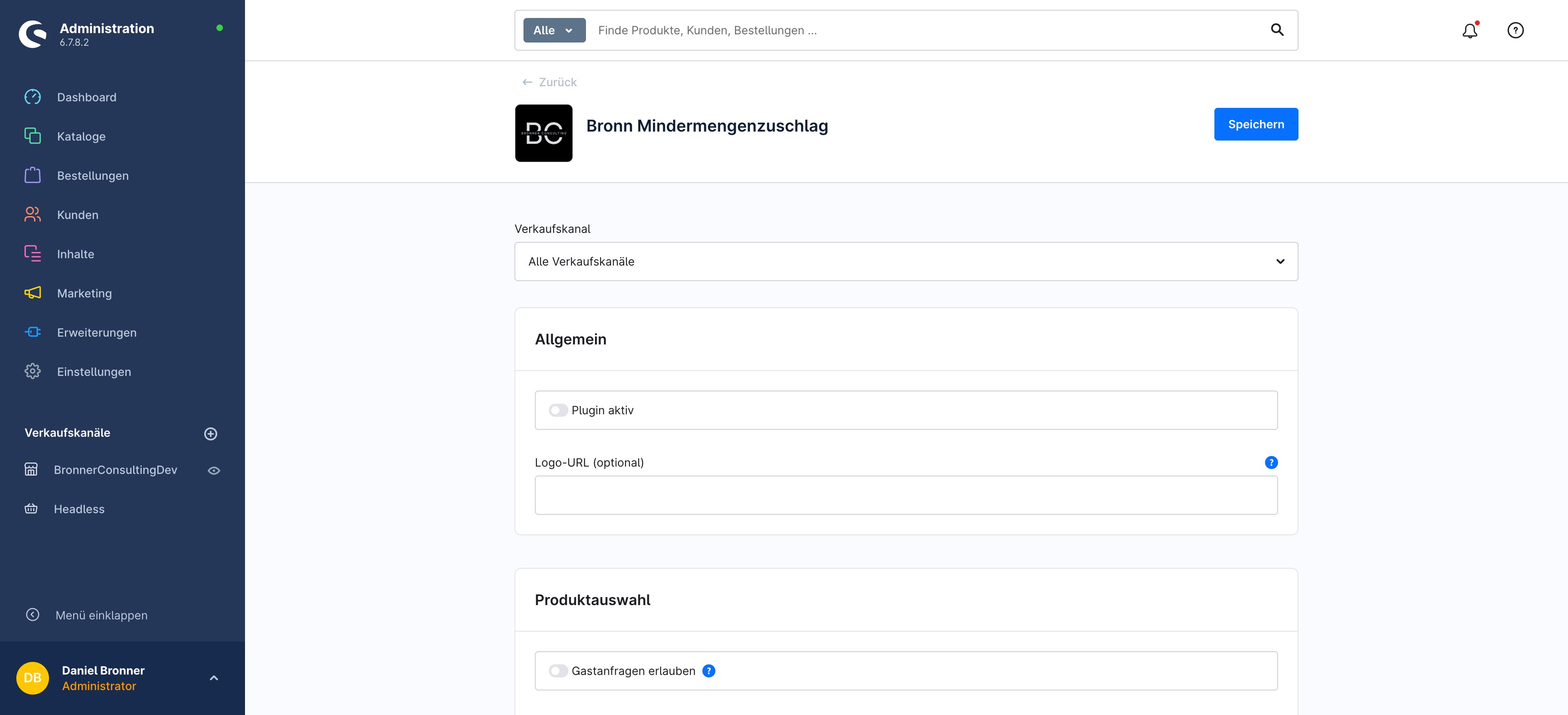Click the Logo-URL input field
This screenshot has height=715, width=1568.
click(906, 495)
